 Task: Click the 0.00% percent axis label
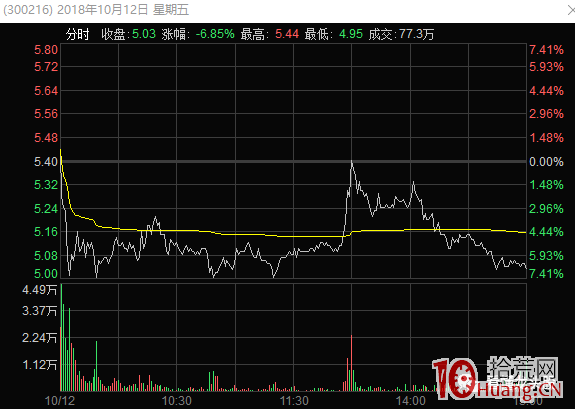click(x=546, y=161)
